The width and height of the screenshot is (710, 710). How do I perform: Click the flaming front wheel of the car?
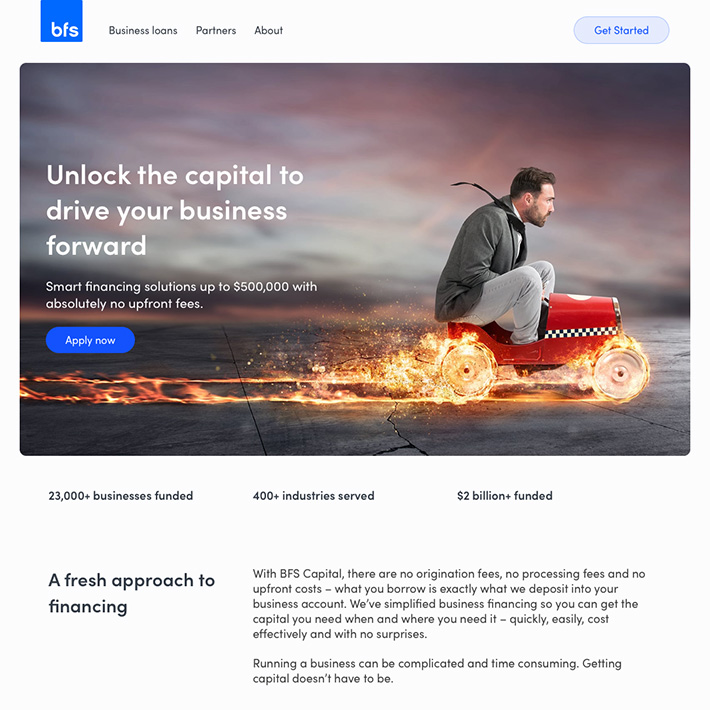pyautogui.click(x=620, y=374)
